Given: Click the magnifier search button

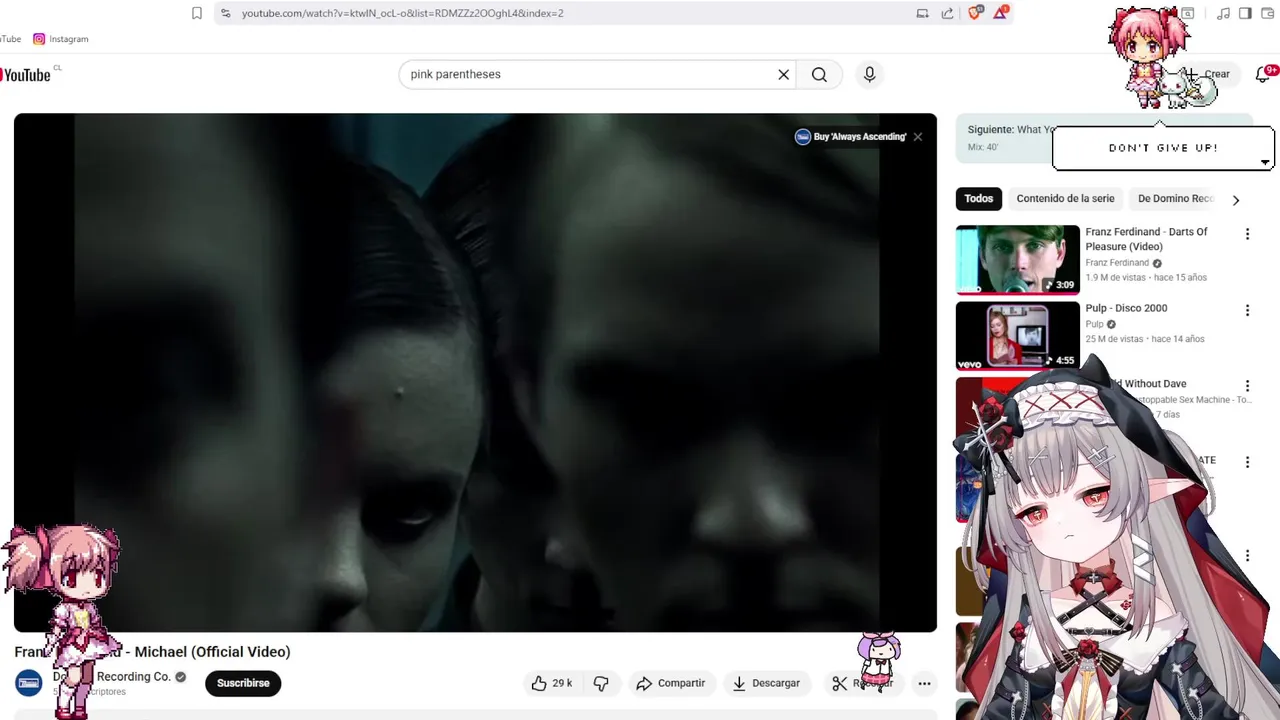Looking at the screenshot, I should pos(819,74).
